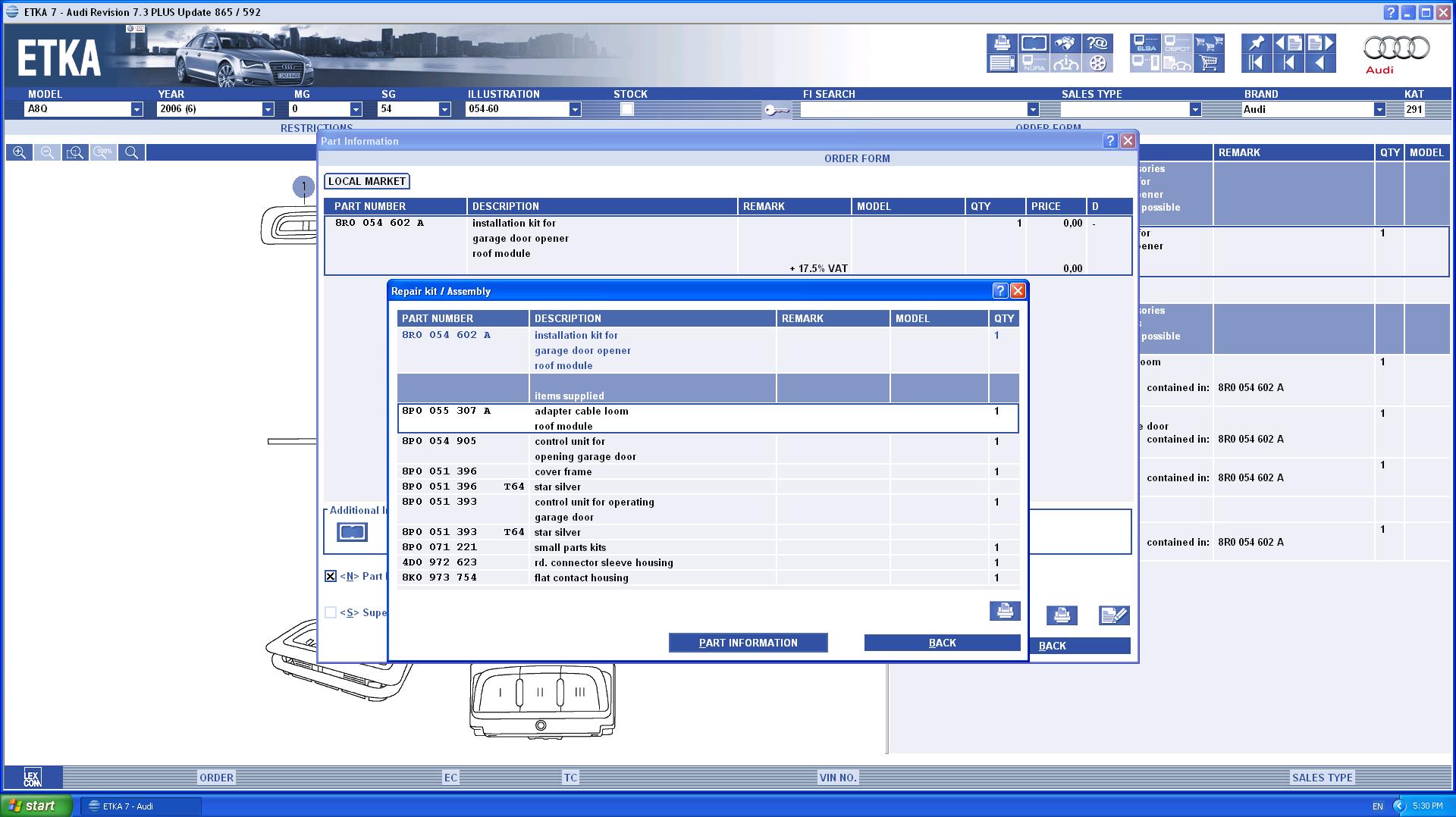Click the plain back arrow icon
Screen dimensions: 1456x817
pyautogui.click(x=1319, y=64)
